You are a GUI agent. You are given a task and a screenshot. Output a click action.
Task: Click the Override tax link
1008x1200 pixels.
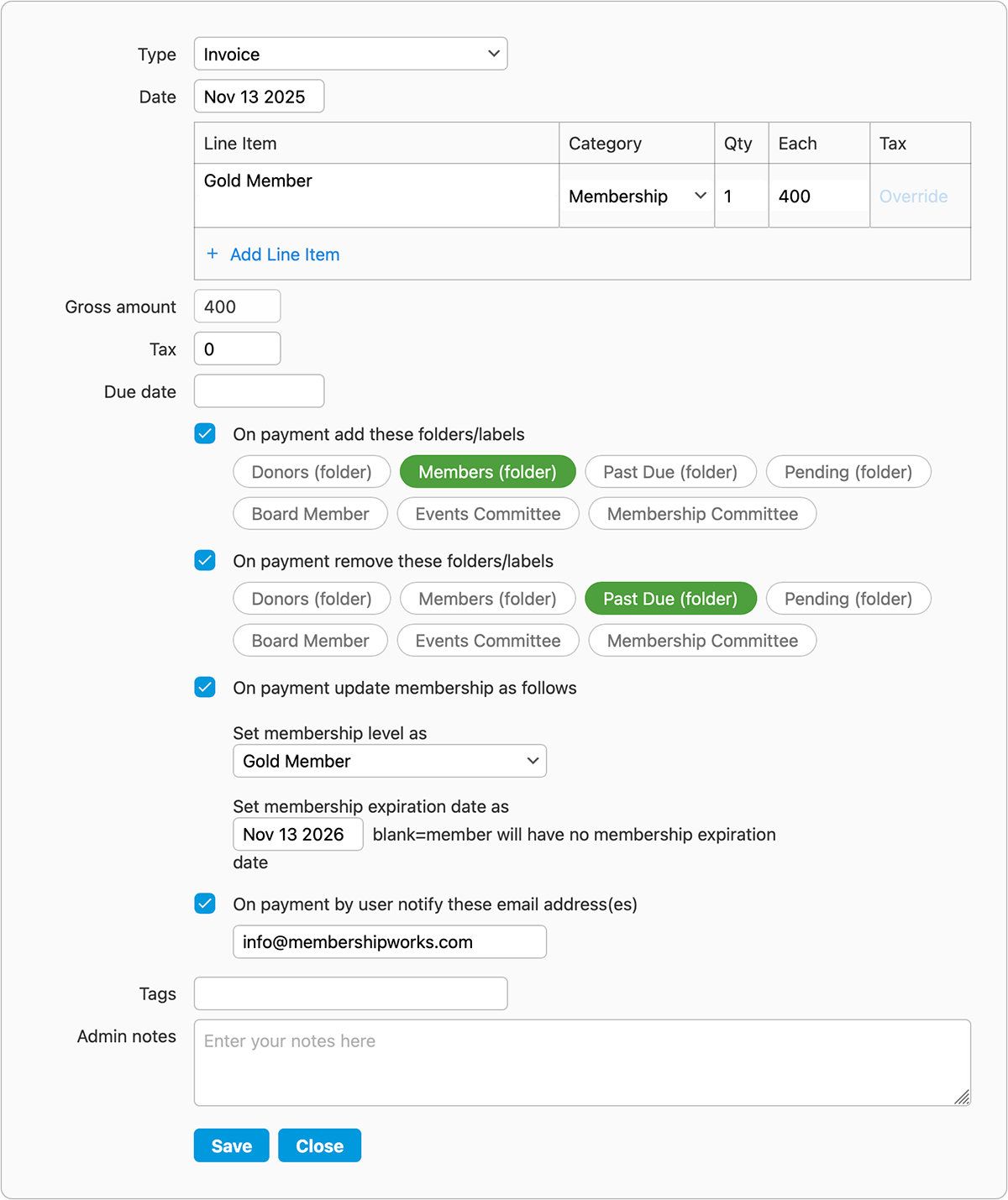click(x=913, y=197)
